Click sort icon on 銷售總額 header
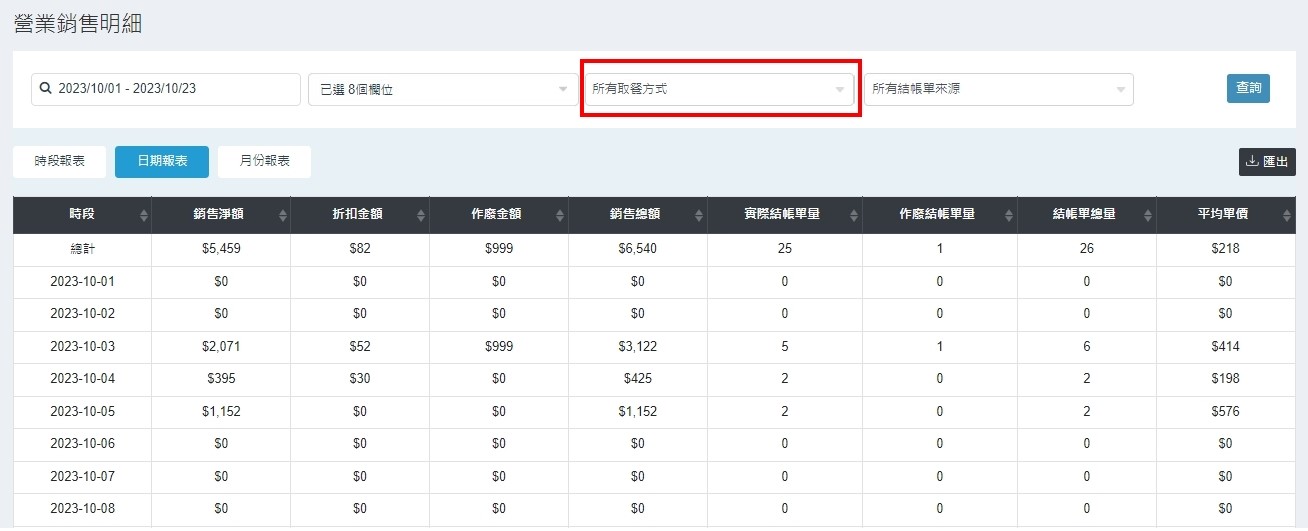The height and width of the screenshot is (531, 1308). pos(699,216)
